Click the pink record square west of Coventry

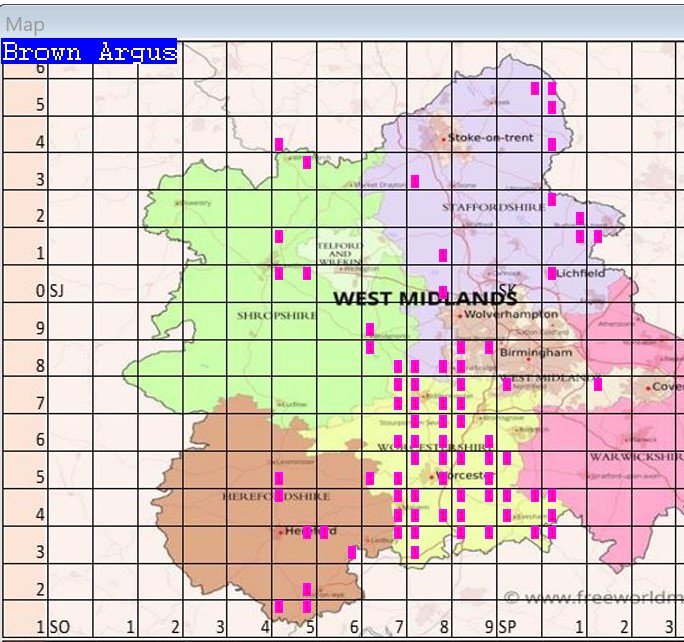(598, 384)
